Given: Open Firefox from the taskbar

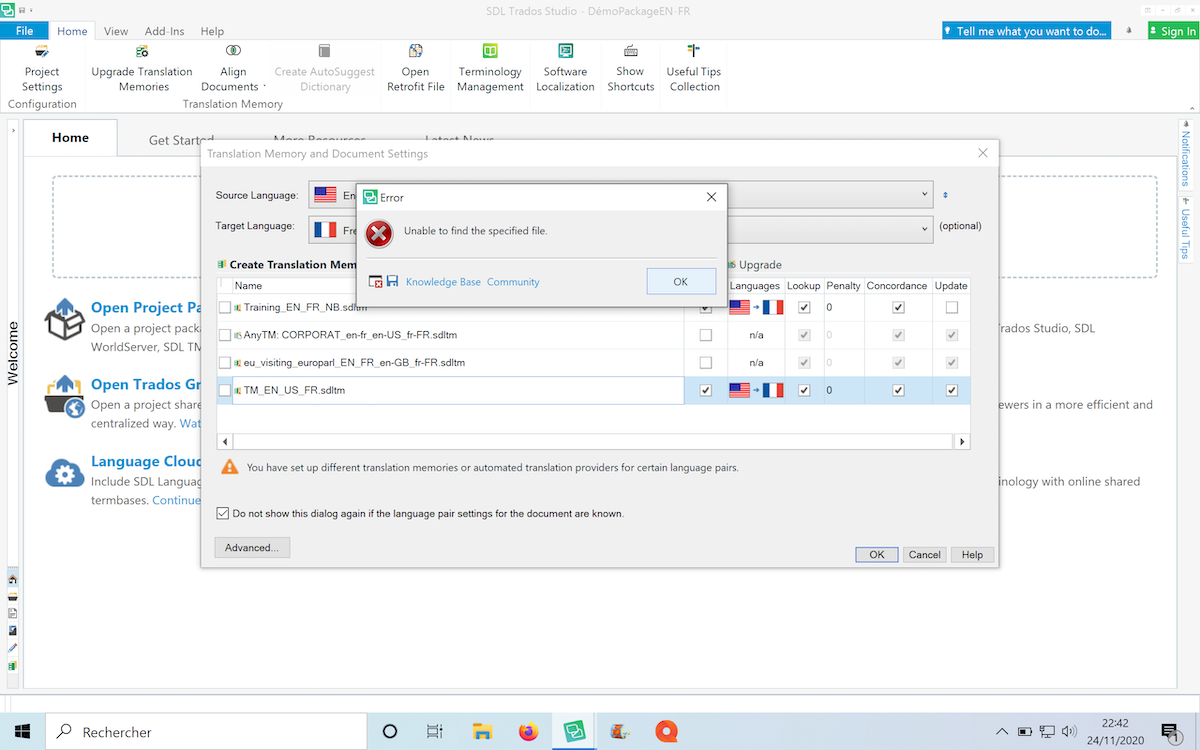Looking at the screenshot, I should pos(528,732).
